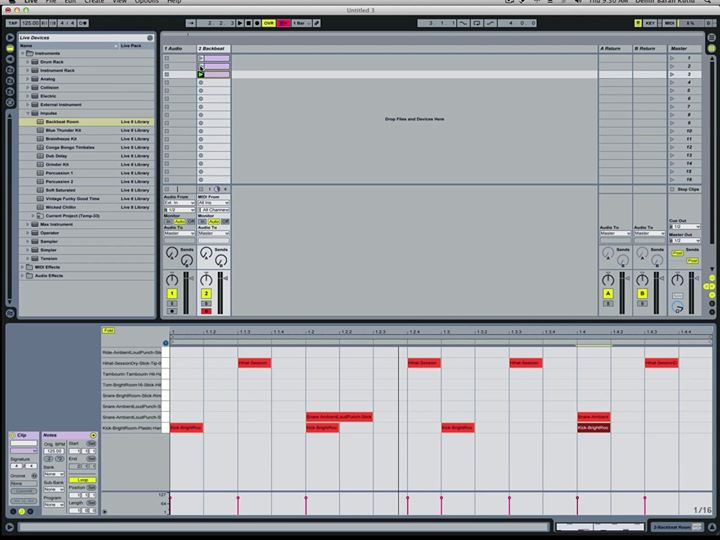Click the TAP tempo button

[x=12, y=23]
